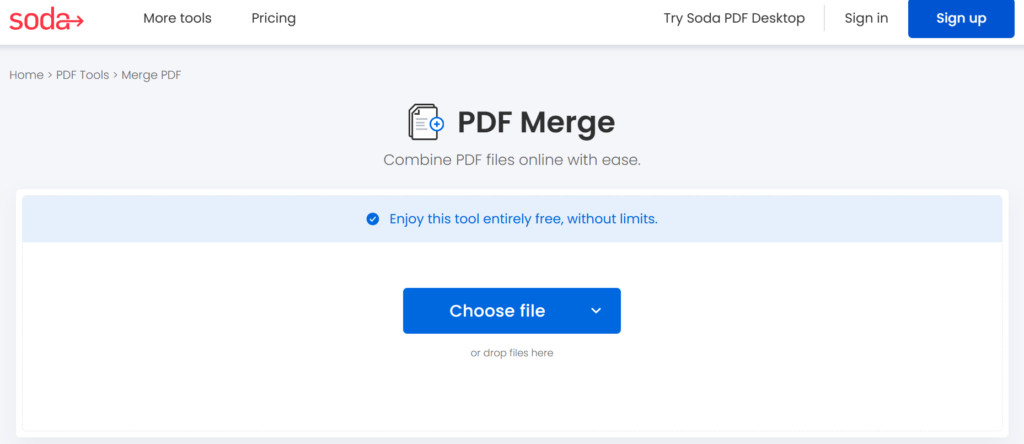Image resolution: width=1024 pixels, height=444 pixels.
Task: Expand the Choose file dropdown arrow
Action: pyautogui.click(x=596, y=311)
